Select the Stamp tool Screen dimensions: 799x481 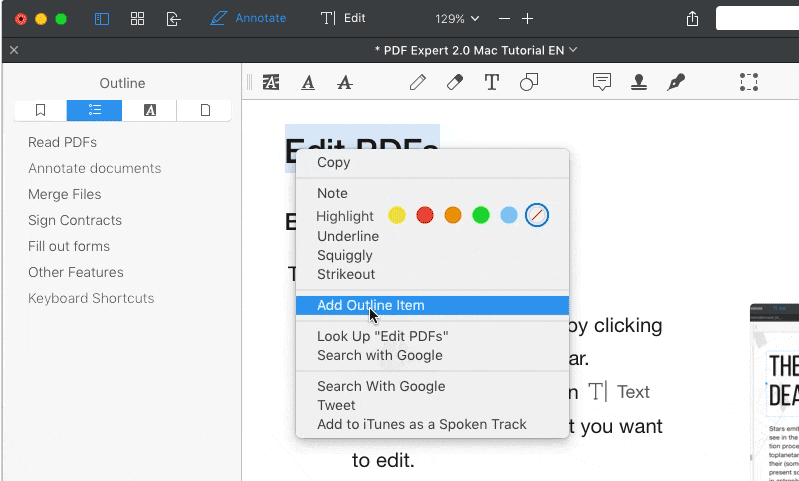pos(638,83)
